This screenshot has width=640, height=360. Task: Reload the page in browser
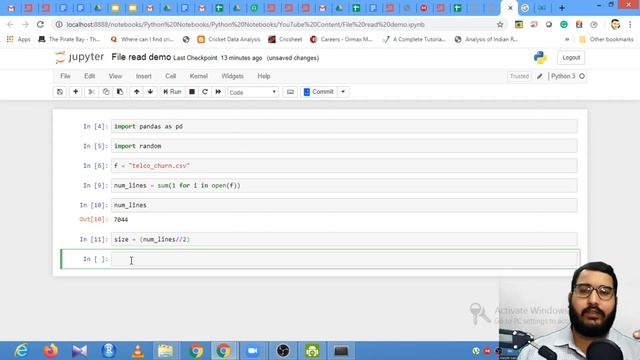40,24
